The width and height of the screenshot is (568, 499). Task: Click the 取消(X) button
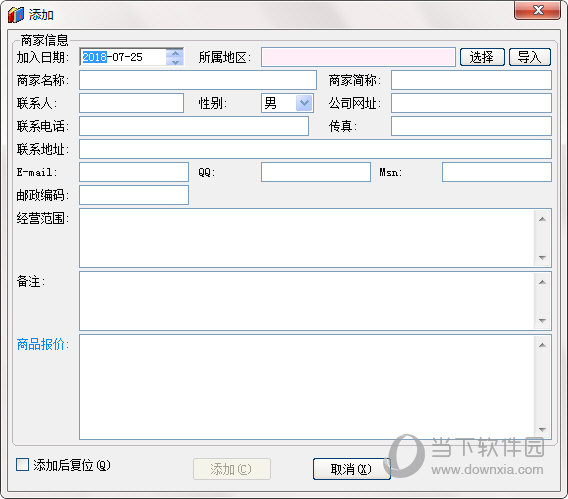pos(351,469)
